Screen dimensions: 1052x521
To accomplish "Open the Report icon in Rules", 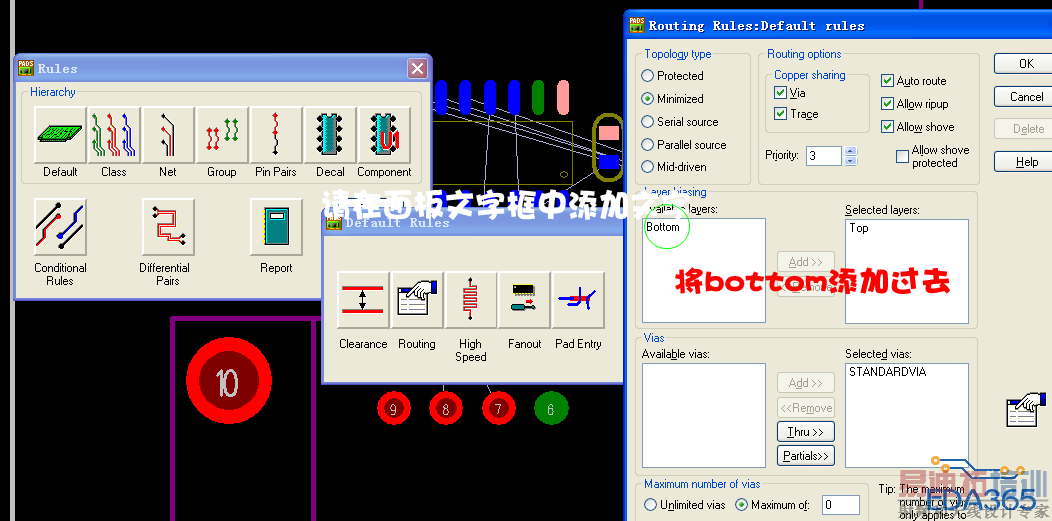I will coord(276,227).
